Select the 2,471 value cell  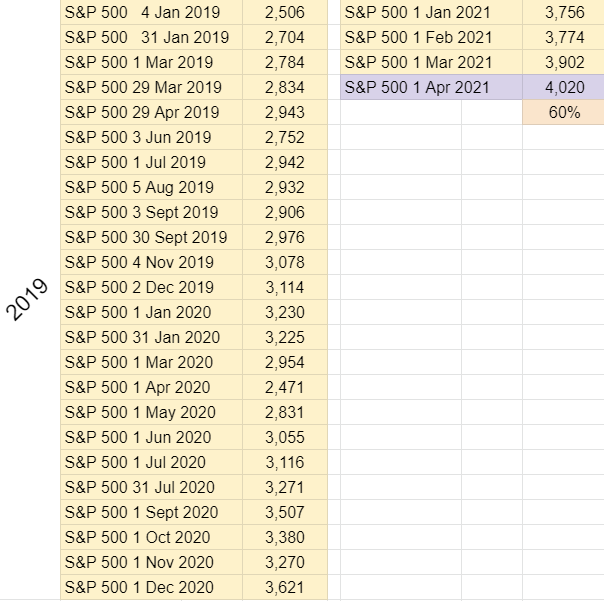[x=285, y=387]
